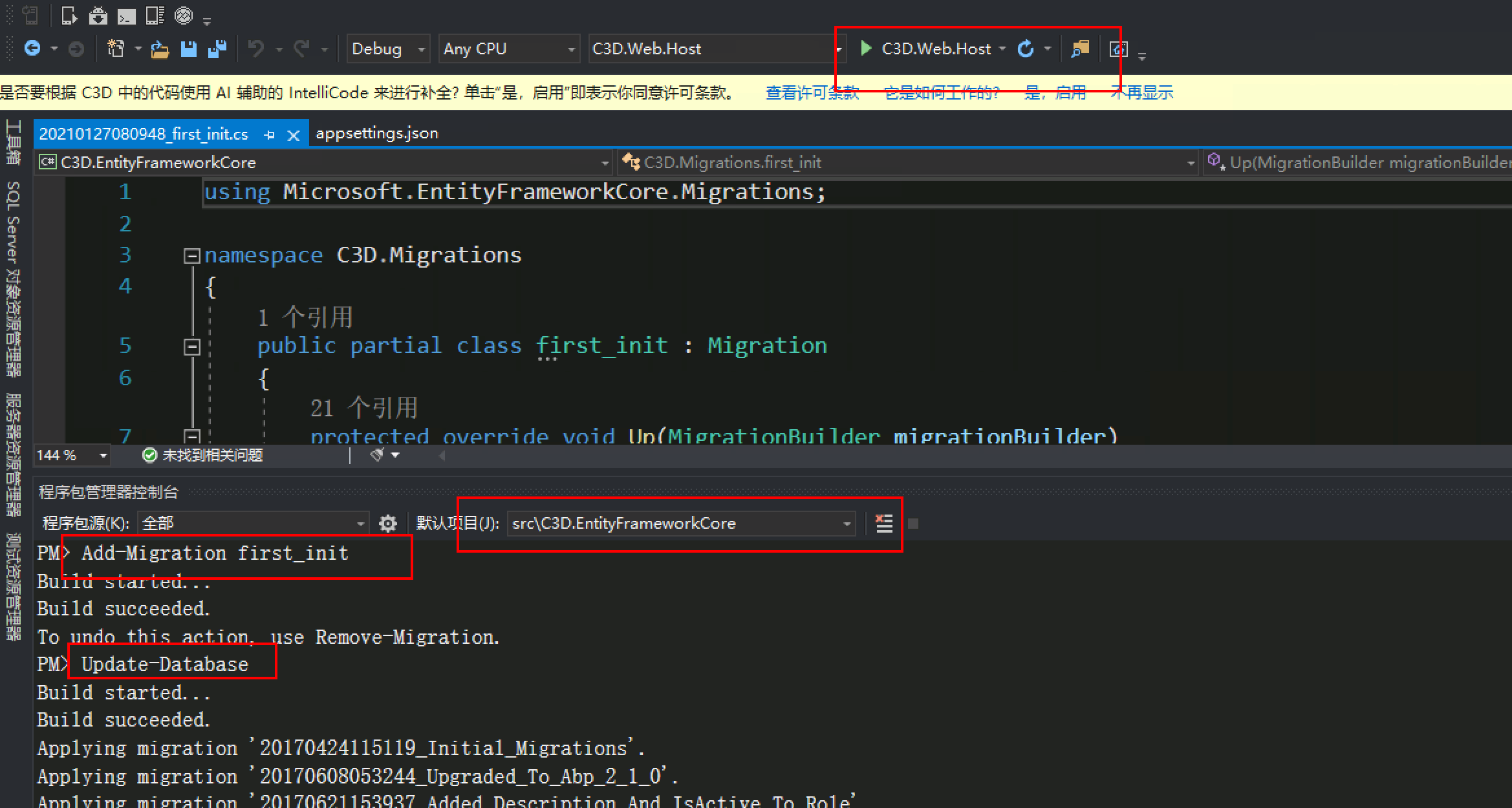Expand the new project dropdown arrow
This screenshot has width=1512, height=808.
point(138,49)
